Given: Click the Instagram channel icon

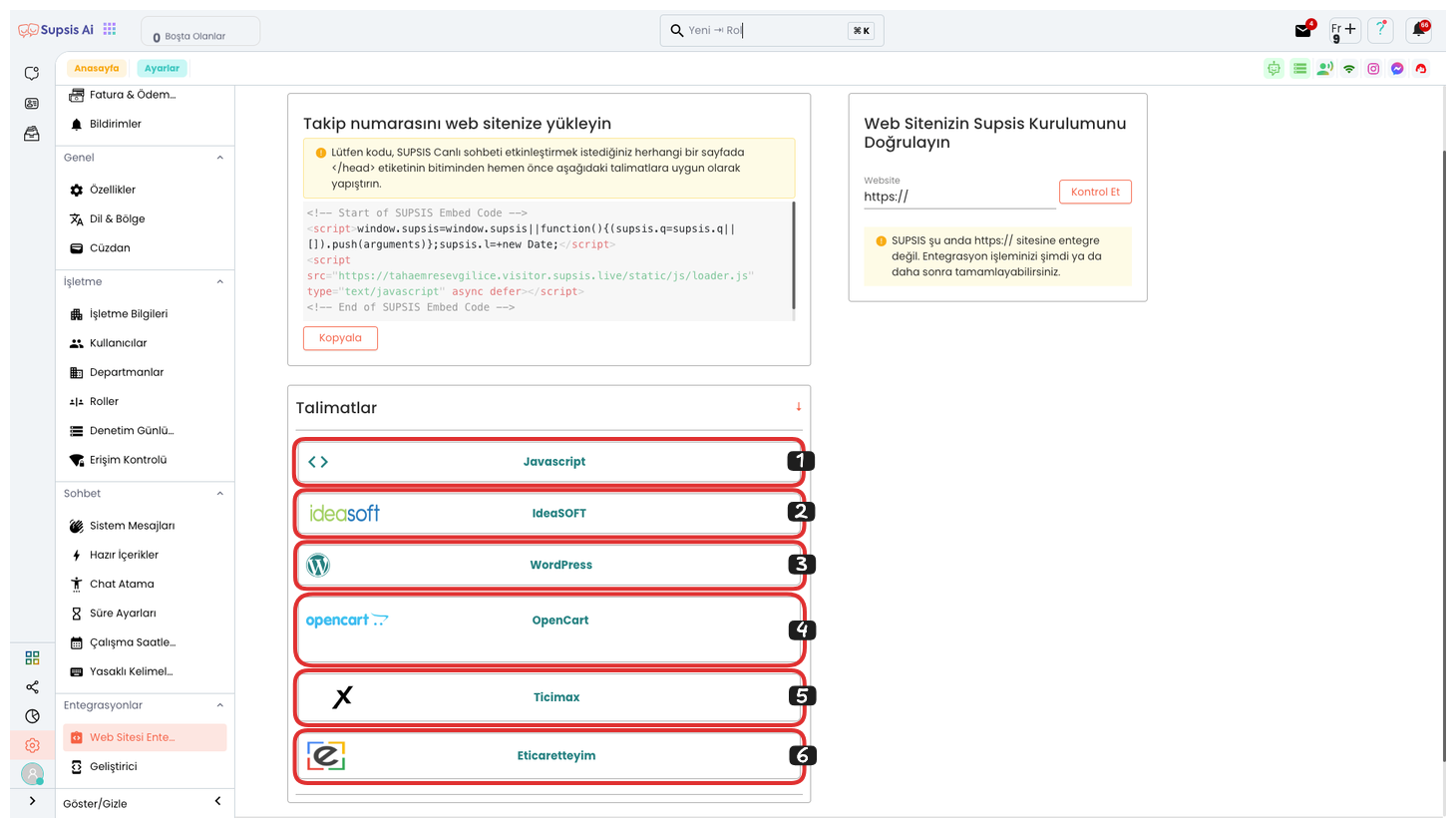Looking at the screenshot, I should tap(1373, 69).
